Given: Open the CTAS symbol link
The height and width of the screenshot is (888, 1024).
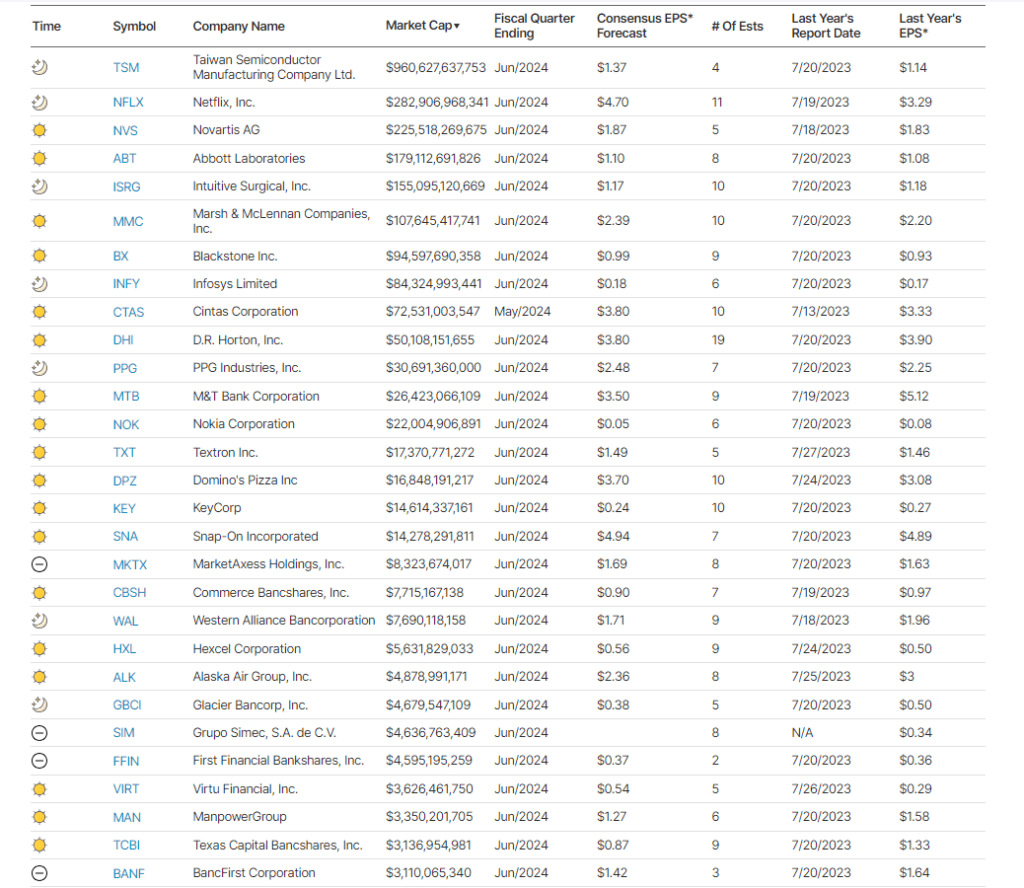Looking at the screenshot, I should [x=129, y=312].
